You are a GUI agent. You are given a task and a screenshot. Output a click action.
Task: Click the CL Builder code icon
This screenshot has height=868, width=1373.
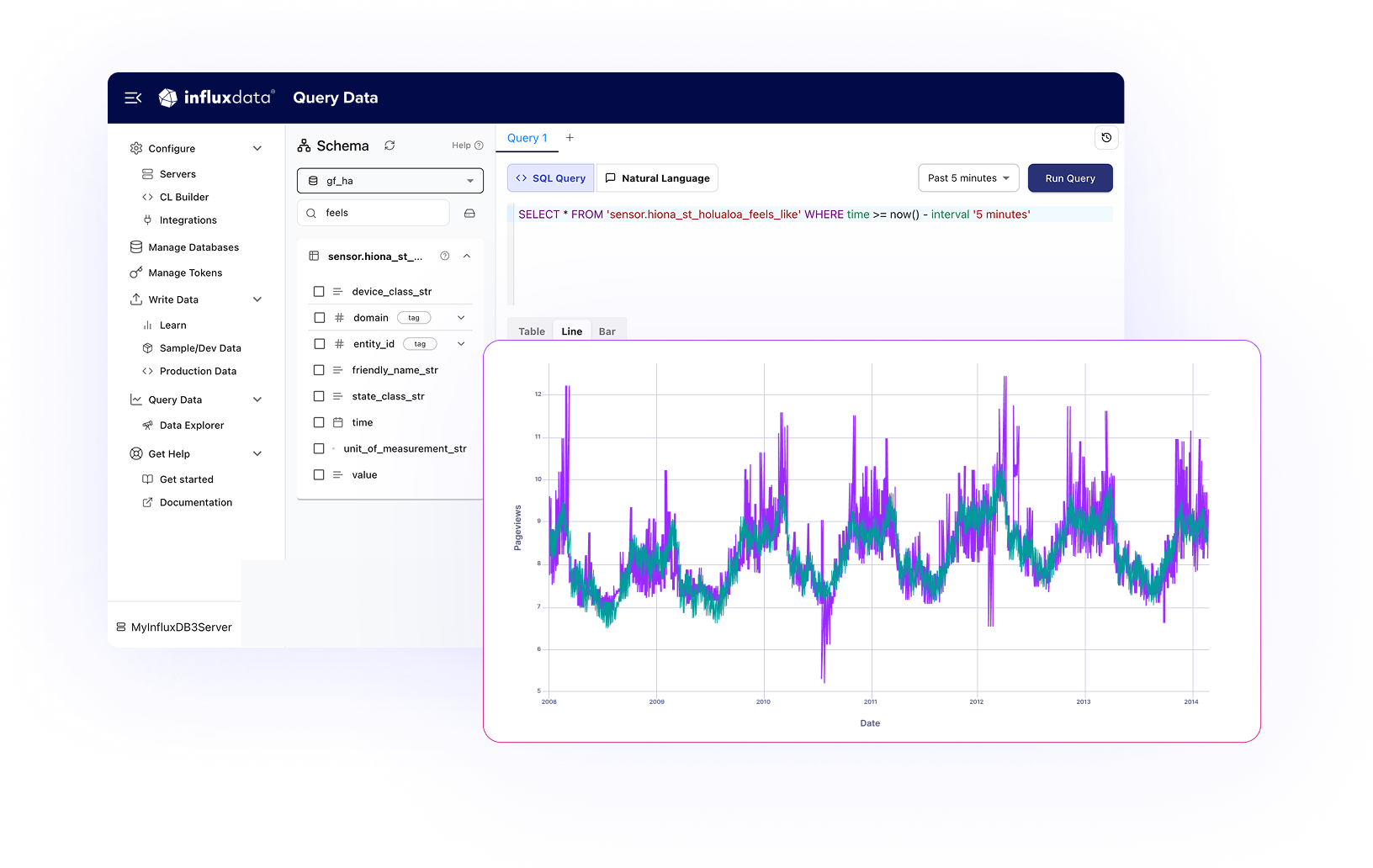tap(147, 197)
